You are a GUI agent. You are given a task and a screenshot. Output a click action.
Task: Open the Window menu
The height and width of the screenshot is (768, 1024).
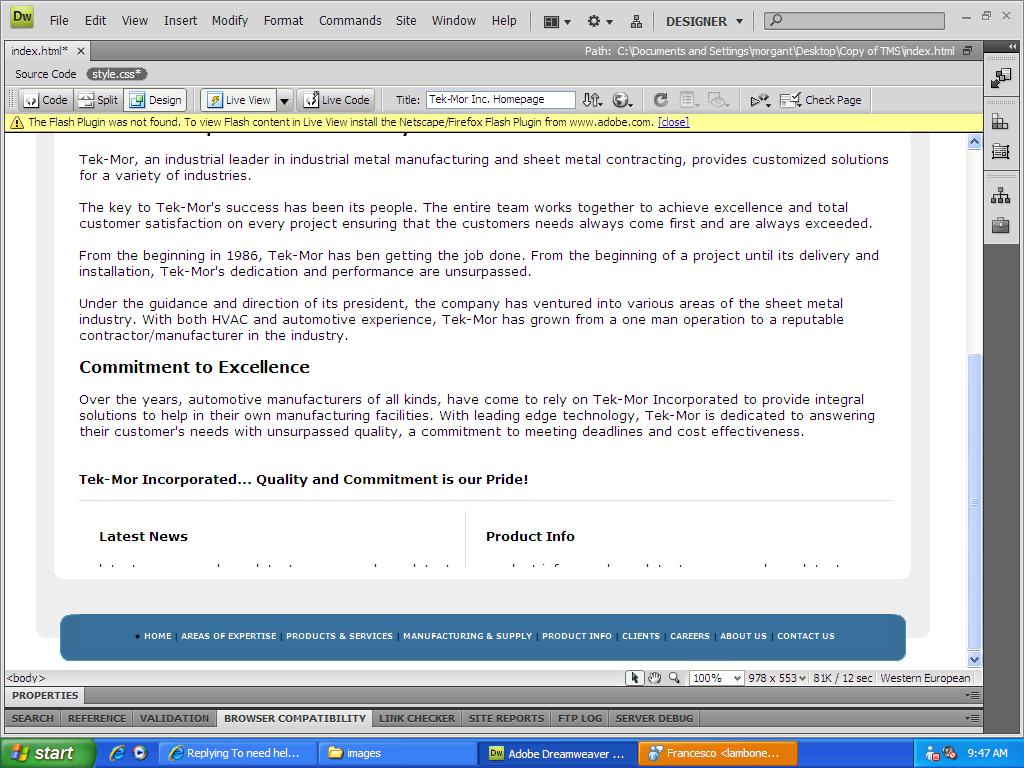click(x=454, y=21)
